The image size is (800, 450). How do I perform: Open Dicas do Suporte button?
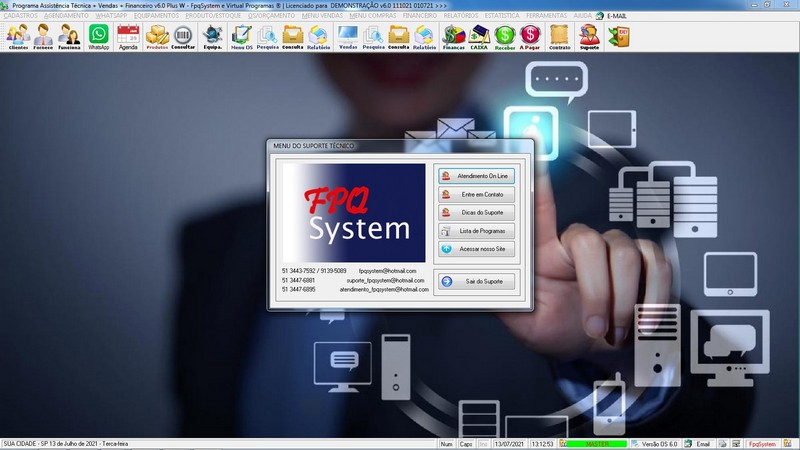coord(476,212)
